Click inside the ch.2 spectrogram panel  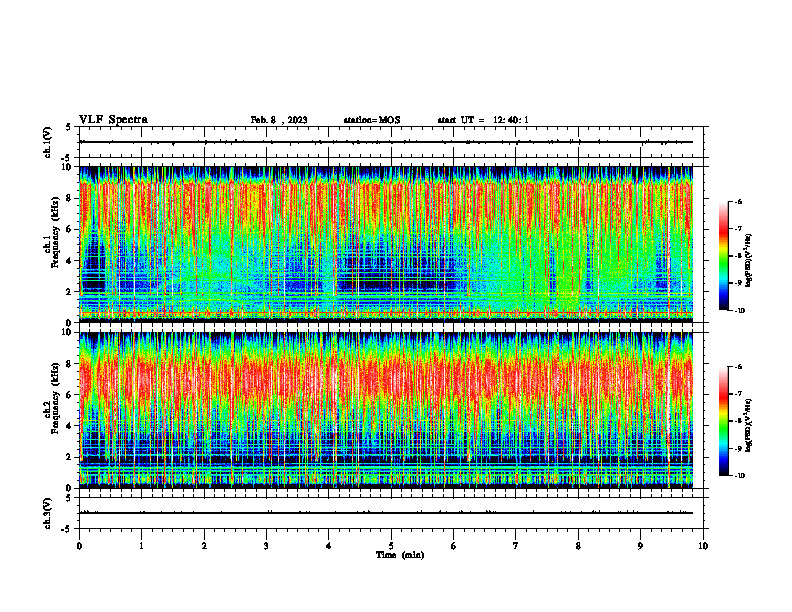click(x=386, y=410)
